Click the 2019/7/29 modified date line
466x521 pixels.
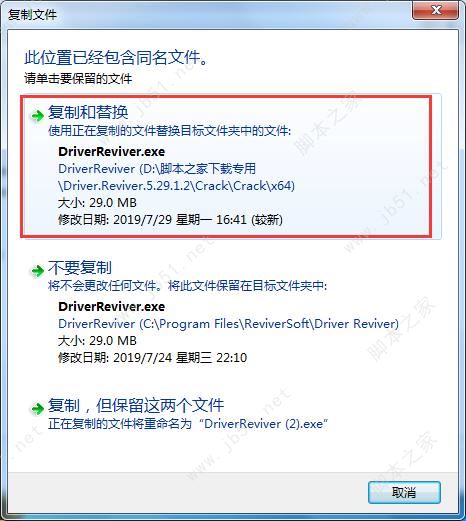(x=170, y=220)
